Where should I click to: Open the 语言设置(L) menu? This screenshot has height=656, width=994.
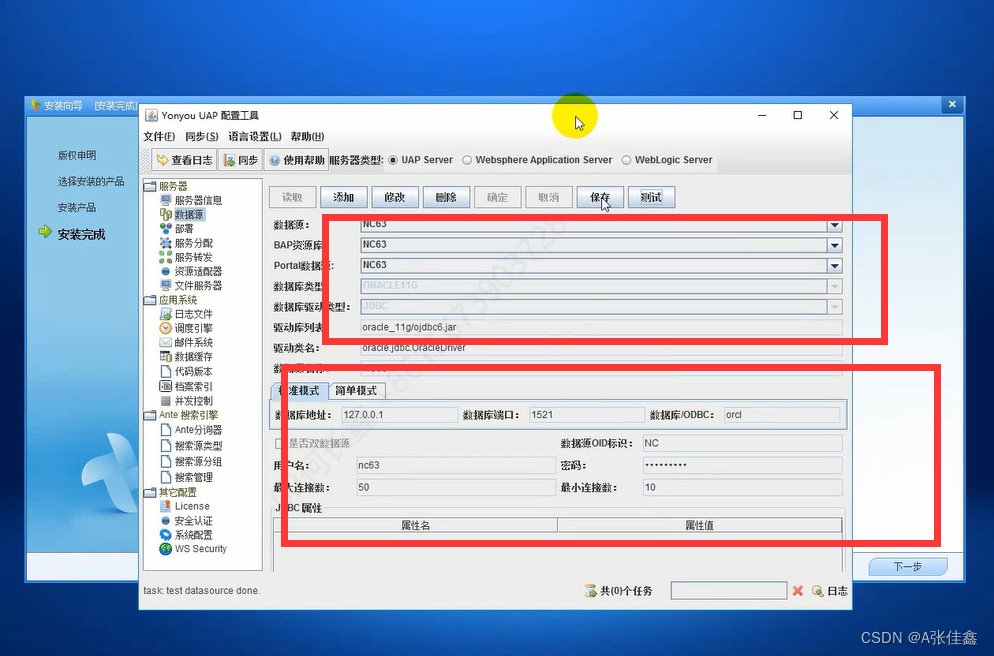click(255, 136)
